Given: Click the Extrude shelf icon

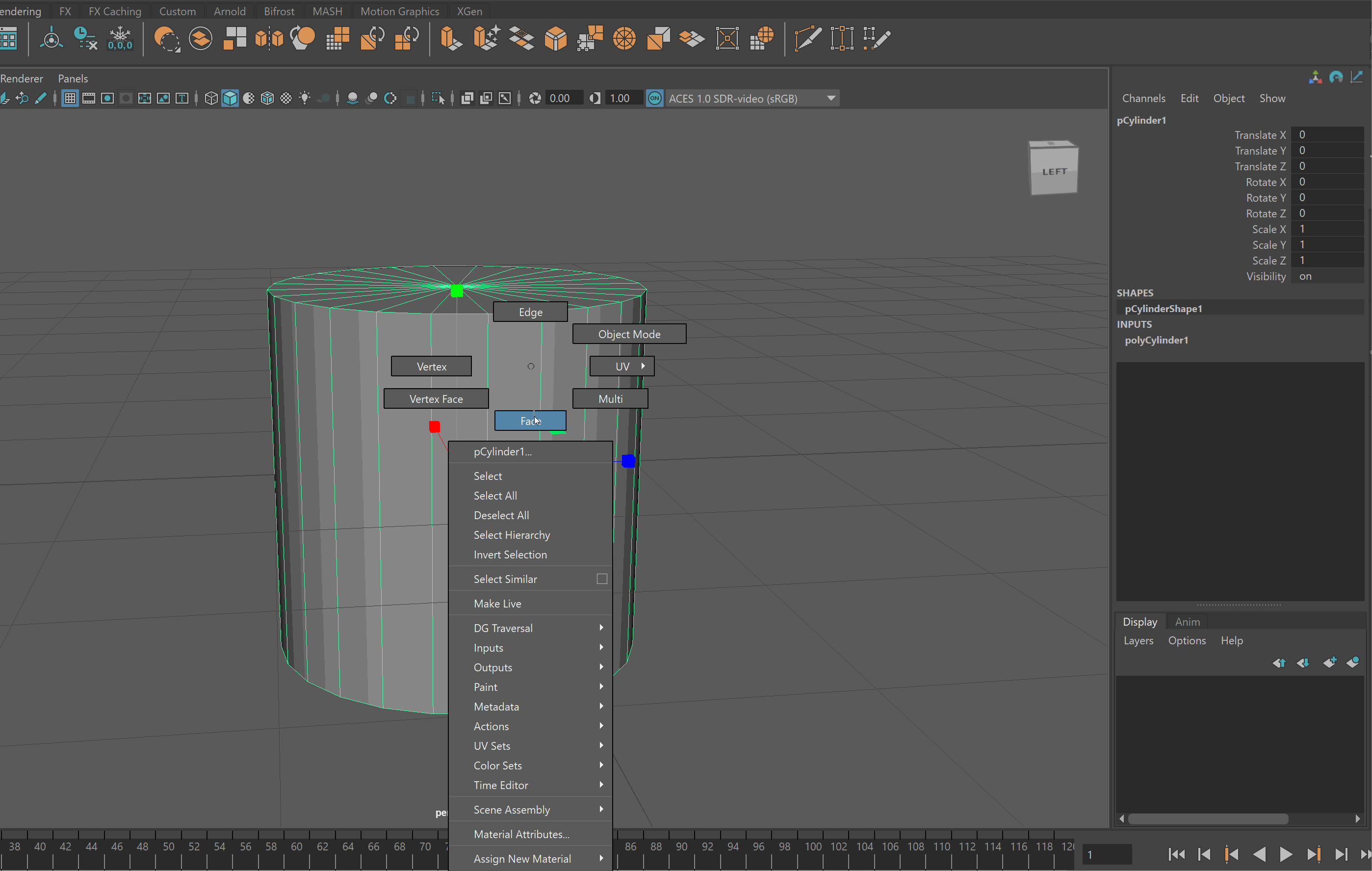Looking at the screenshot, I should coord(450,39).
